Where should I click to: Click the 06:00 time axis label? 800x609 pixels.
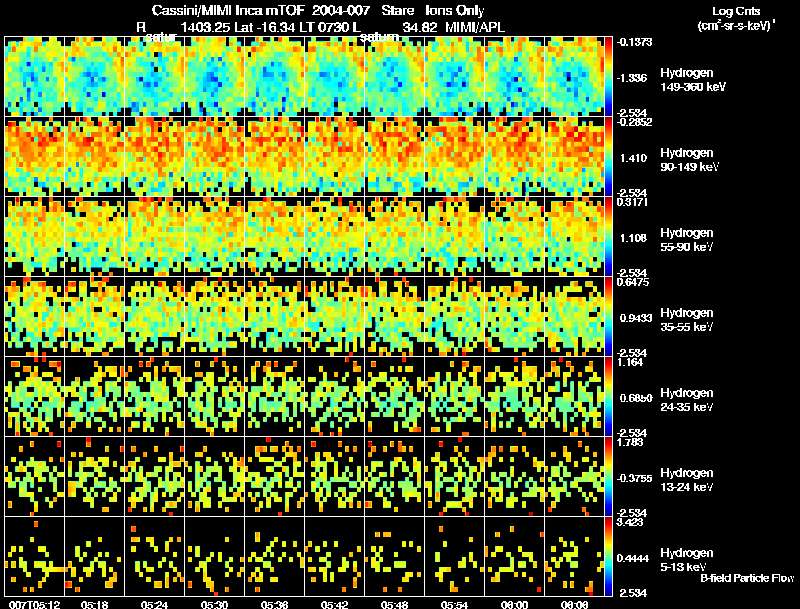[x=514, y=605]
